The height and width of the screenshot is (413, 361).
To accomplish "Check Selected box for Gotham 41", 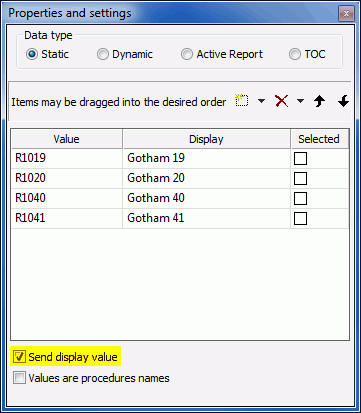I will [300, 219].
